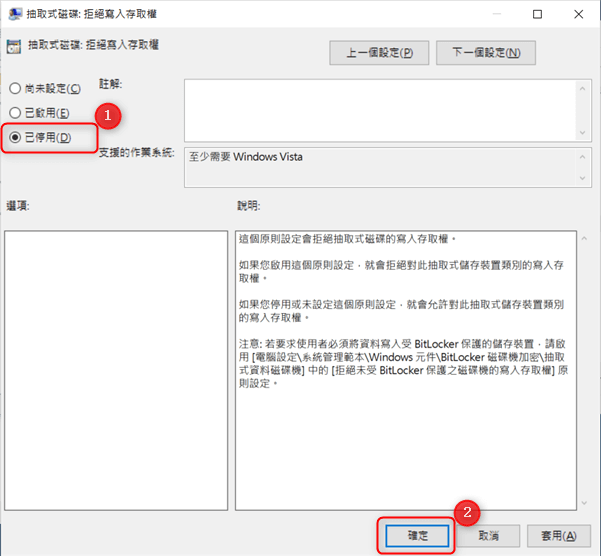Click the 註解: label

(x=111, y=84)
